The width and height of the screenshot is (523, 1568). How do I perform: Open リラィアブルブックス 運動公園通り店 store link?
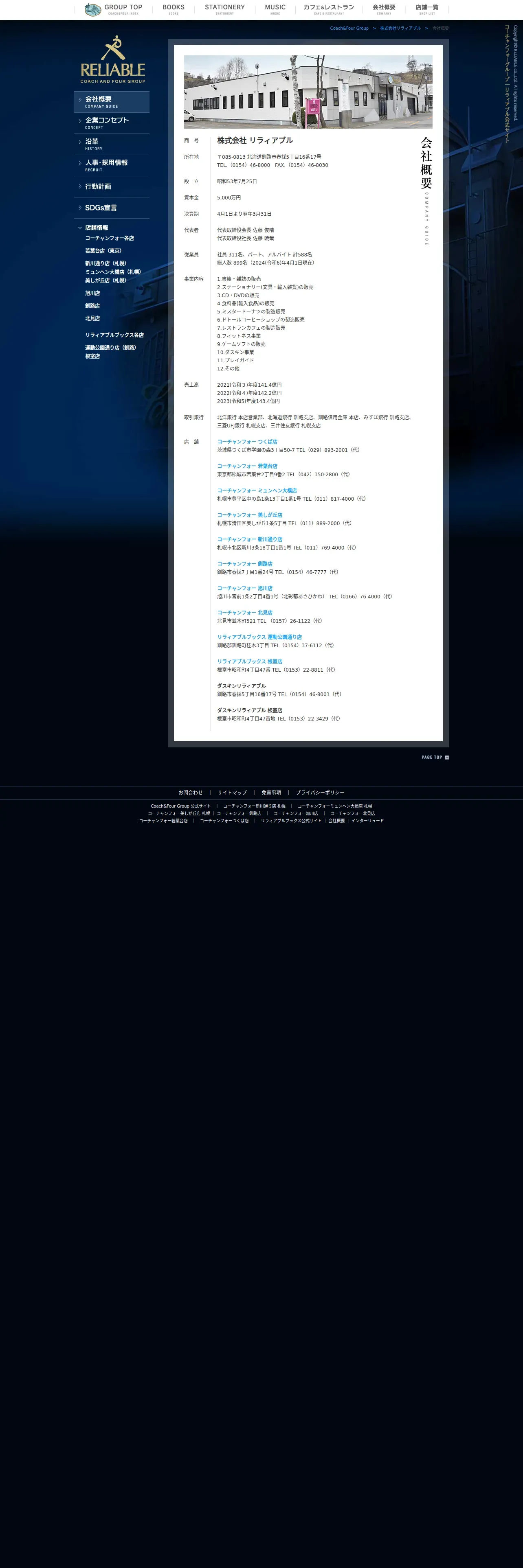(259, 637)
